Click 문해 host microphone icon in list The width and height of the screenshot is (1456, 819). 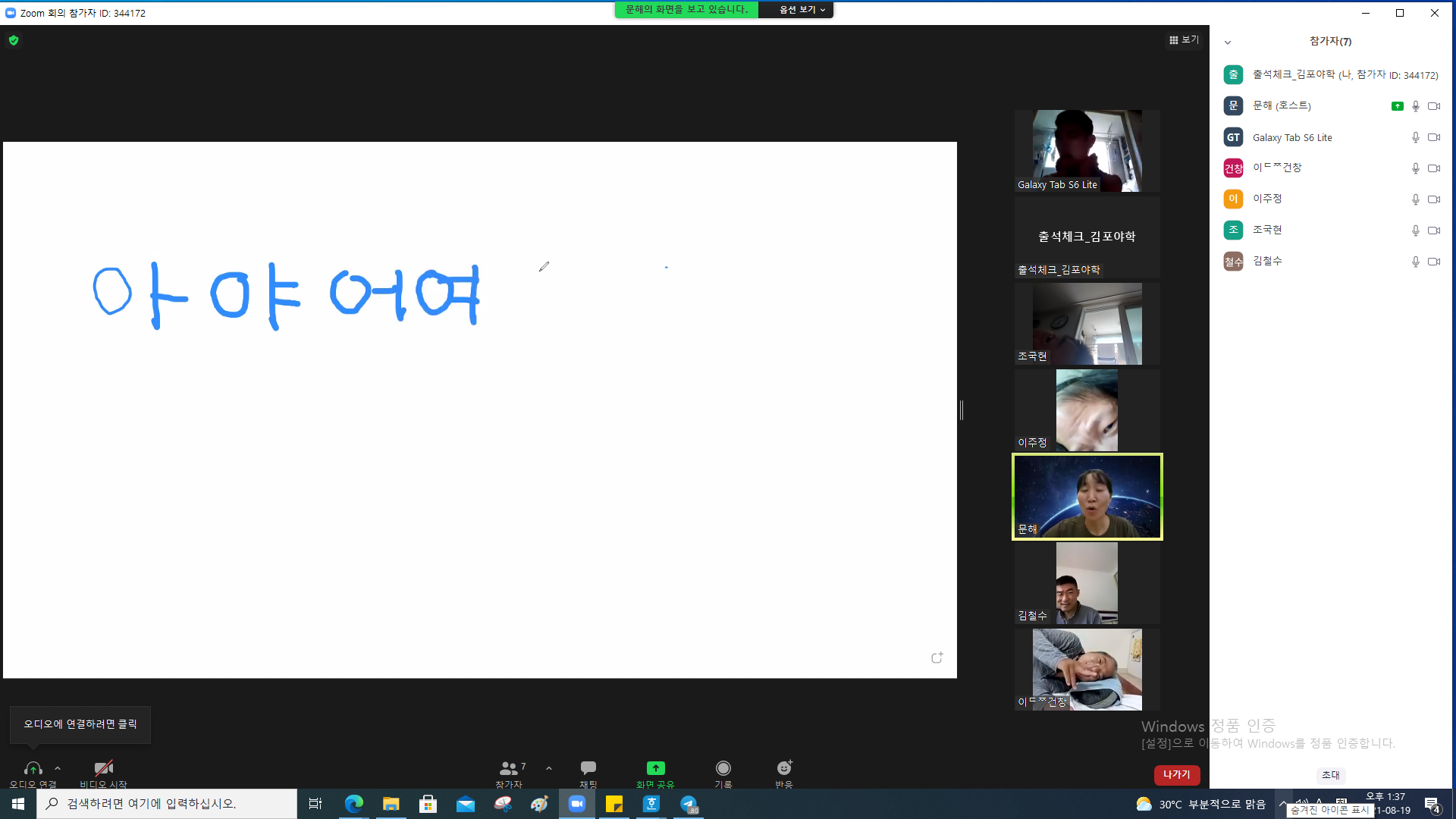click(x=1415, y=106)
